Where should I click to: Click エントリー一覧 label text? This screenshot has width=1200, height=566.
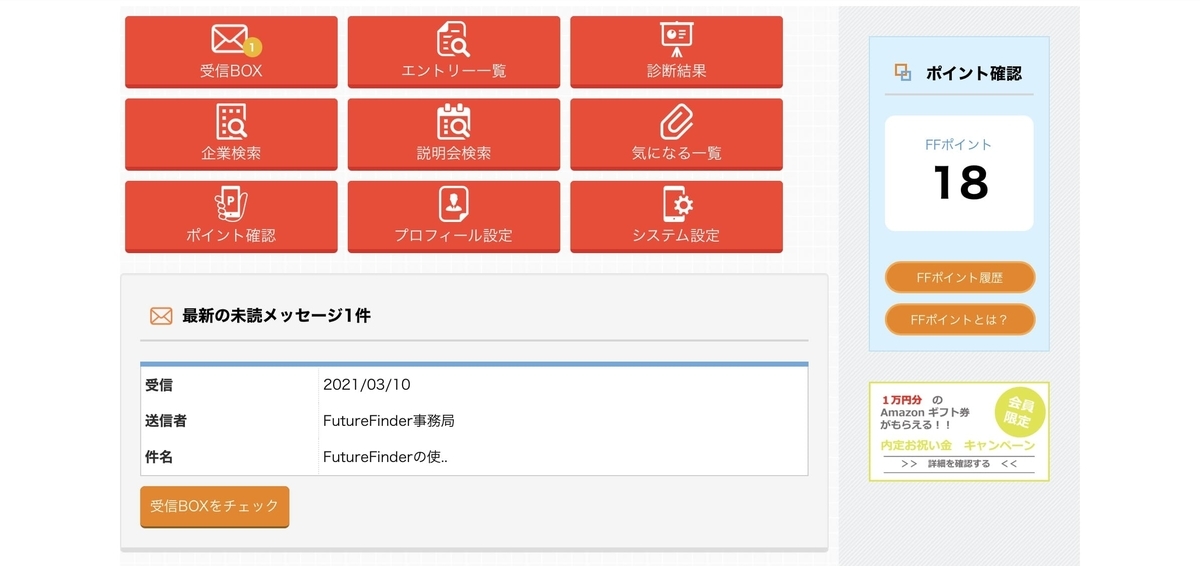pyautogui.click(x=453, y=71)
